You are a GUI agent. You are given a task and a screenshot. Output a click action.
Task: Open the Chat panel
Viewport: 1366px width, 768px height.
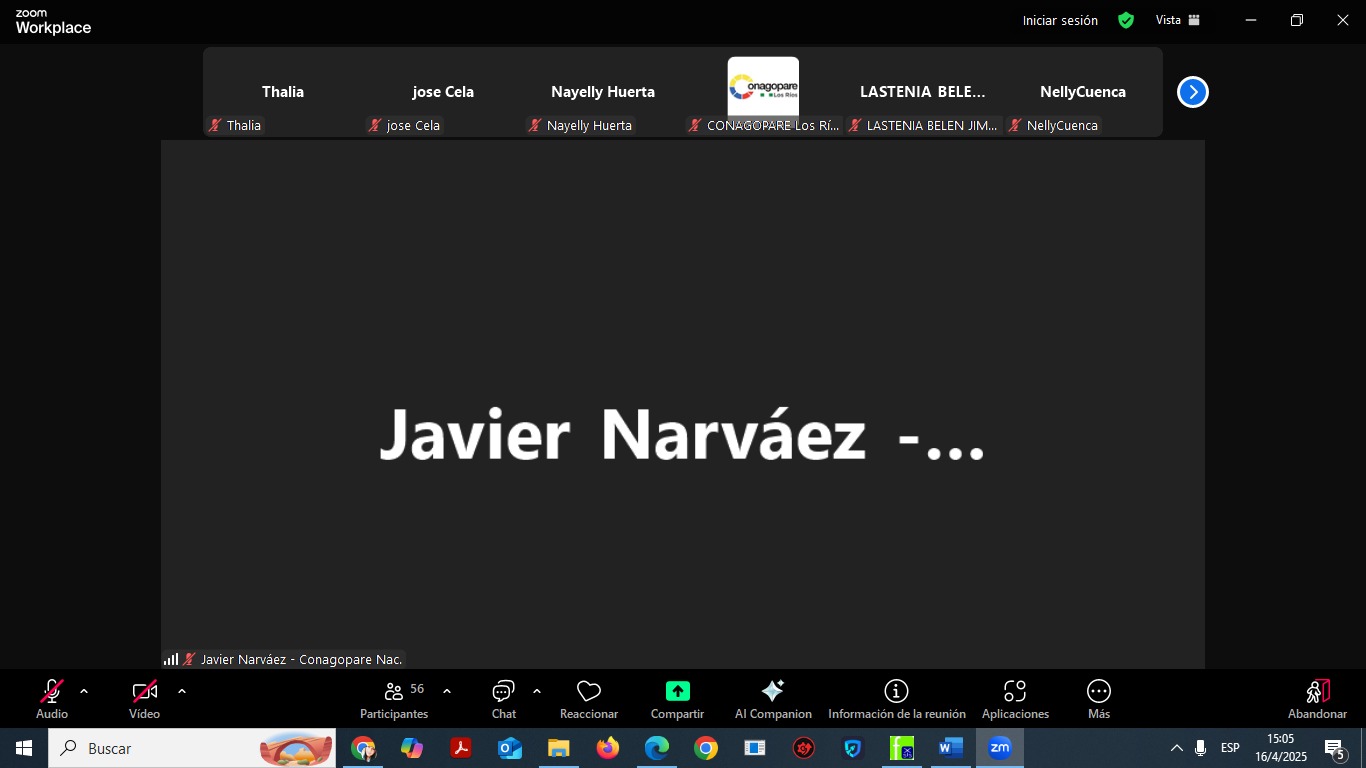pyautogui.click(x=503, y=698)
